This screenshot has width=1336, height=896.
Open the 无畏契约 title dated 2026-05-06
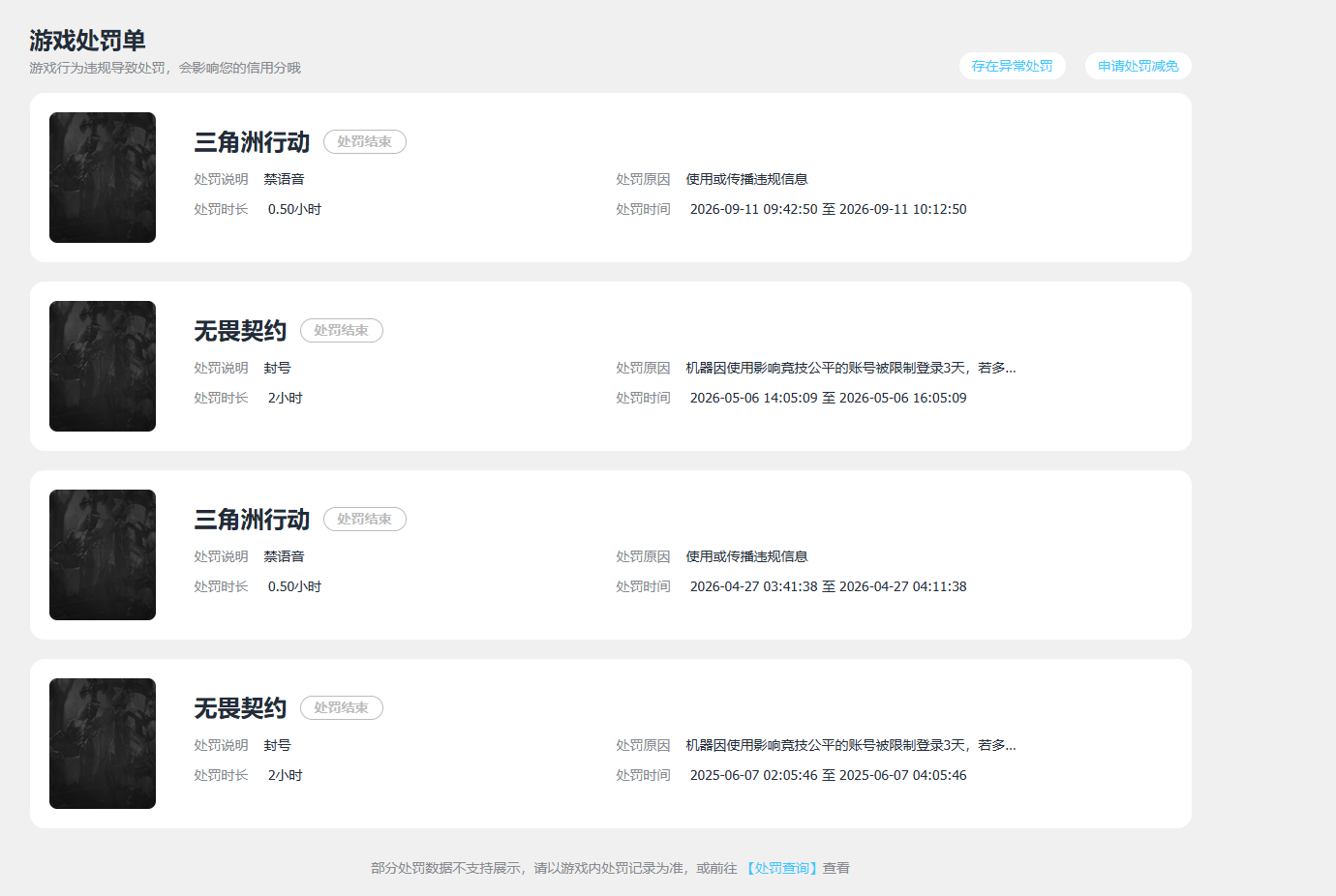pos(240,331)
